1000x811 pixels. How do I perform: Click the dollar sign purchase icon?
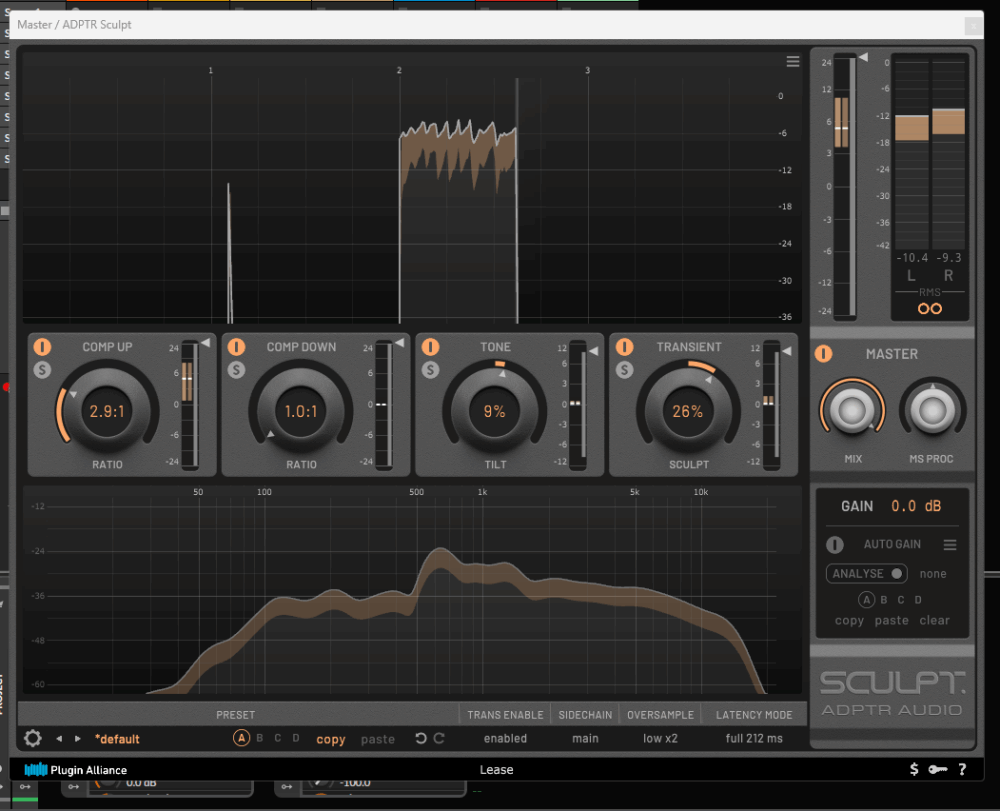click(914, 769)
